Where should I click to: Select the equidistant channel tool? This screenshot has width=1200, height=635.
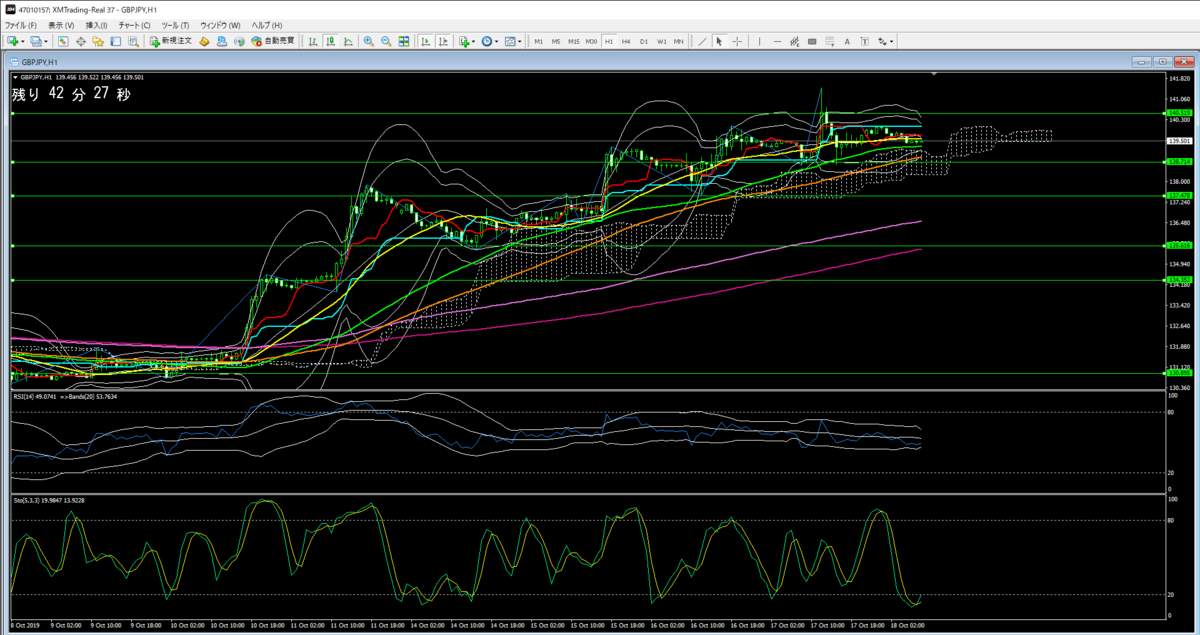795,41
